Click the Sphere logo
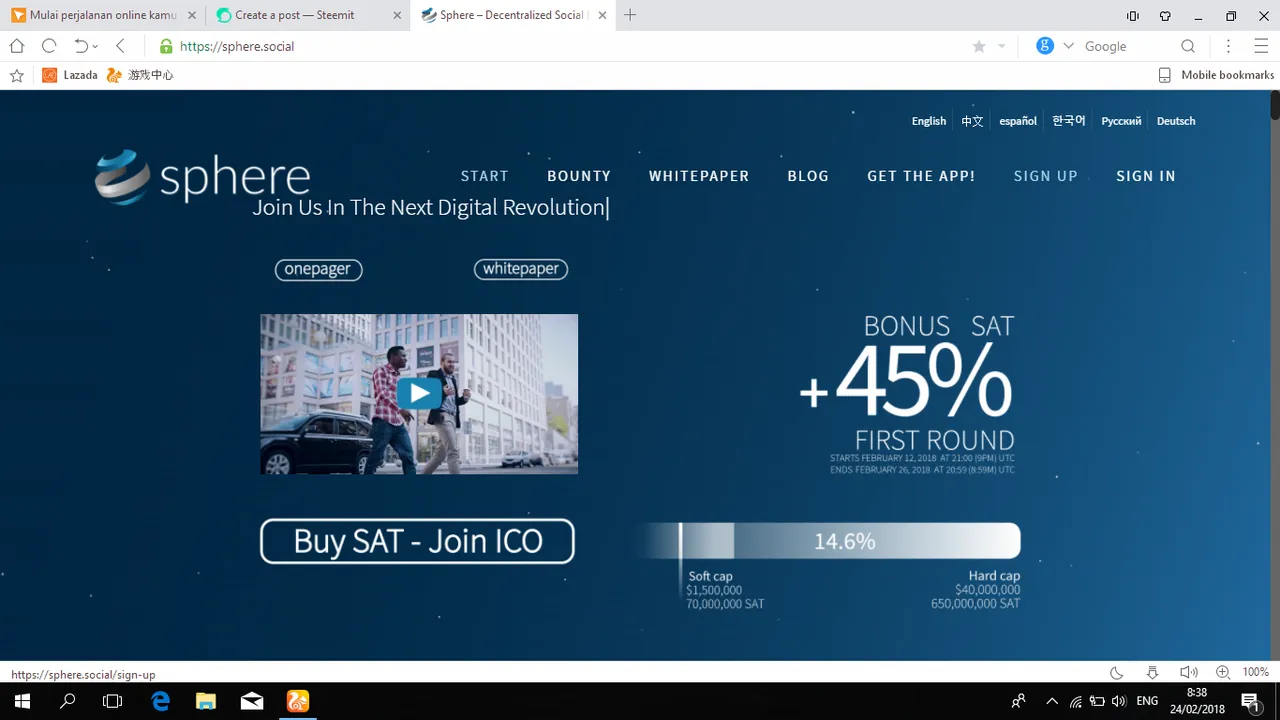The width and height of the screenshot is (1280, 720). (x=202, y=177)
